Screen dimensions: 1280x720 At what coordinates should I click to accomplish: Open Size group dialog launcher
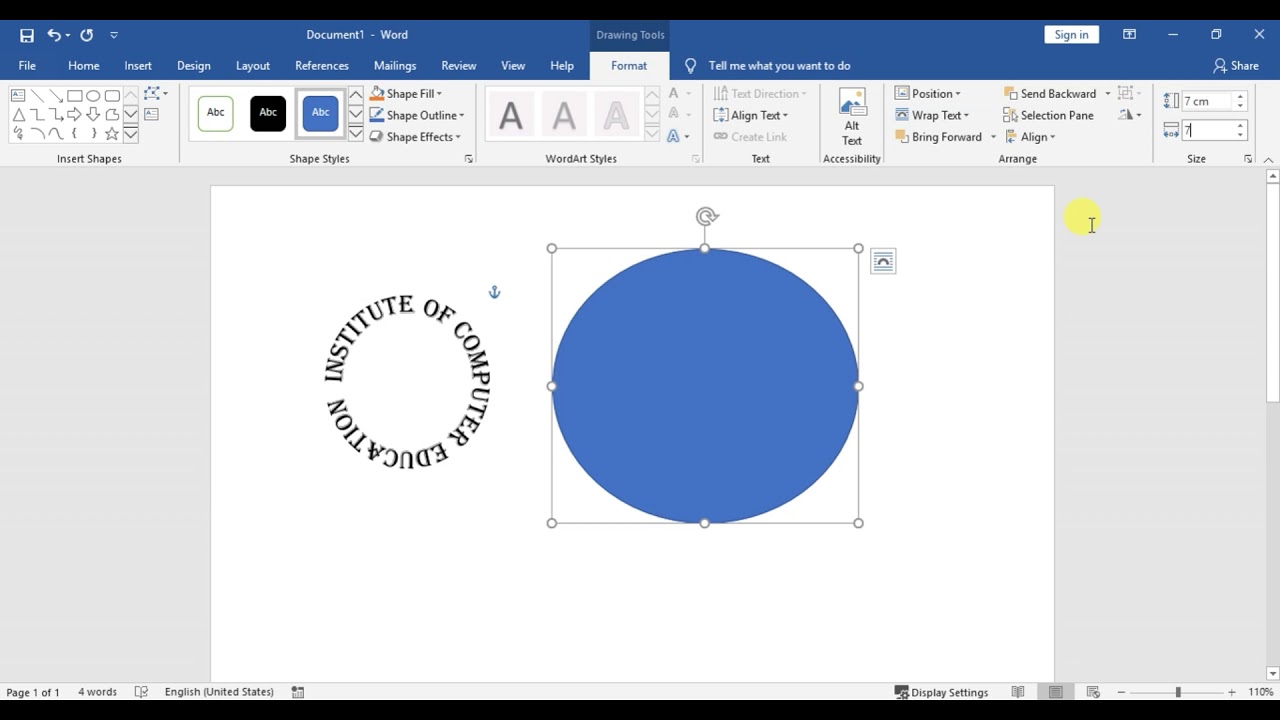click(x=1248, y=159)
